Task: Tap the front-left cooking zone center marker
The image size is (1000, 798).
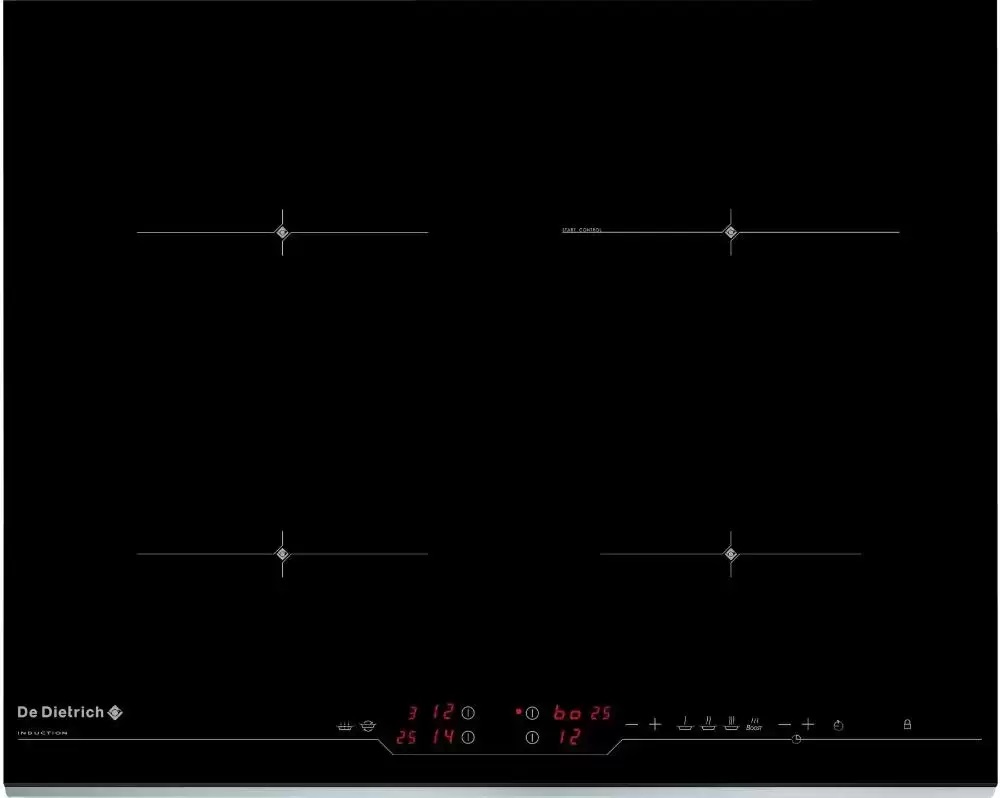Action: [283, 554]
